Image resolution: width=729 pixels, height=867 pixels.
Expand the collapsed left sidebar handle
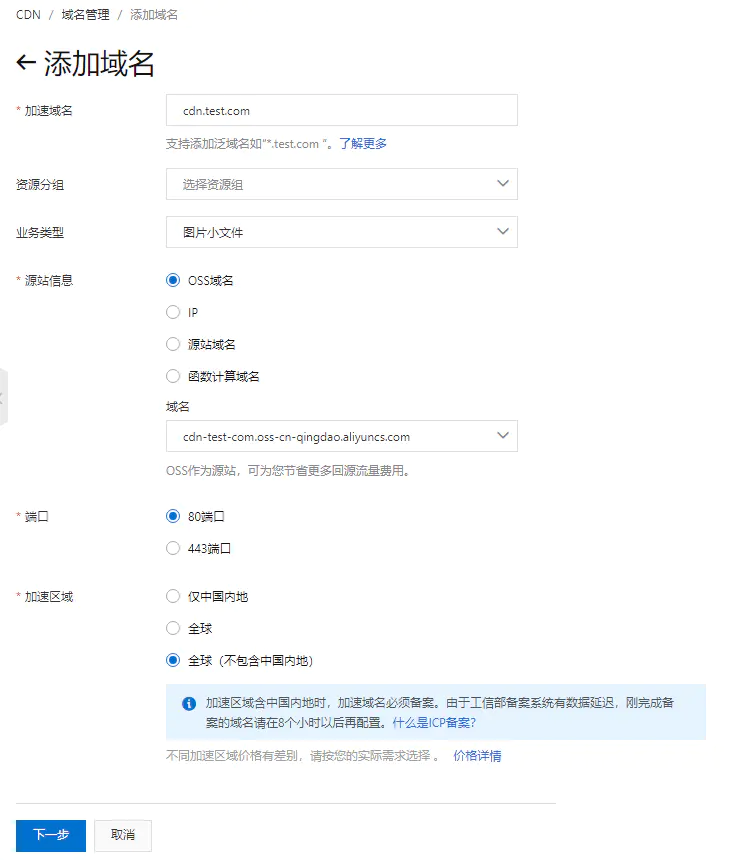[3, 397]
